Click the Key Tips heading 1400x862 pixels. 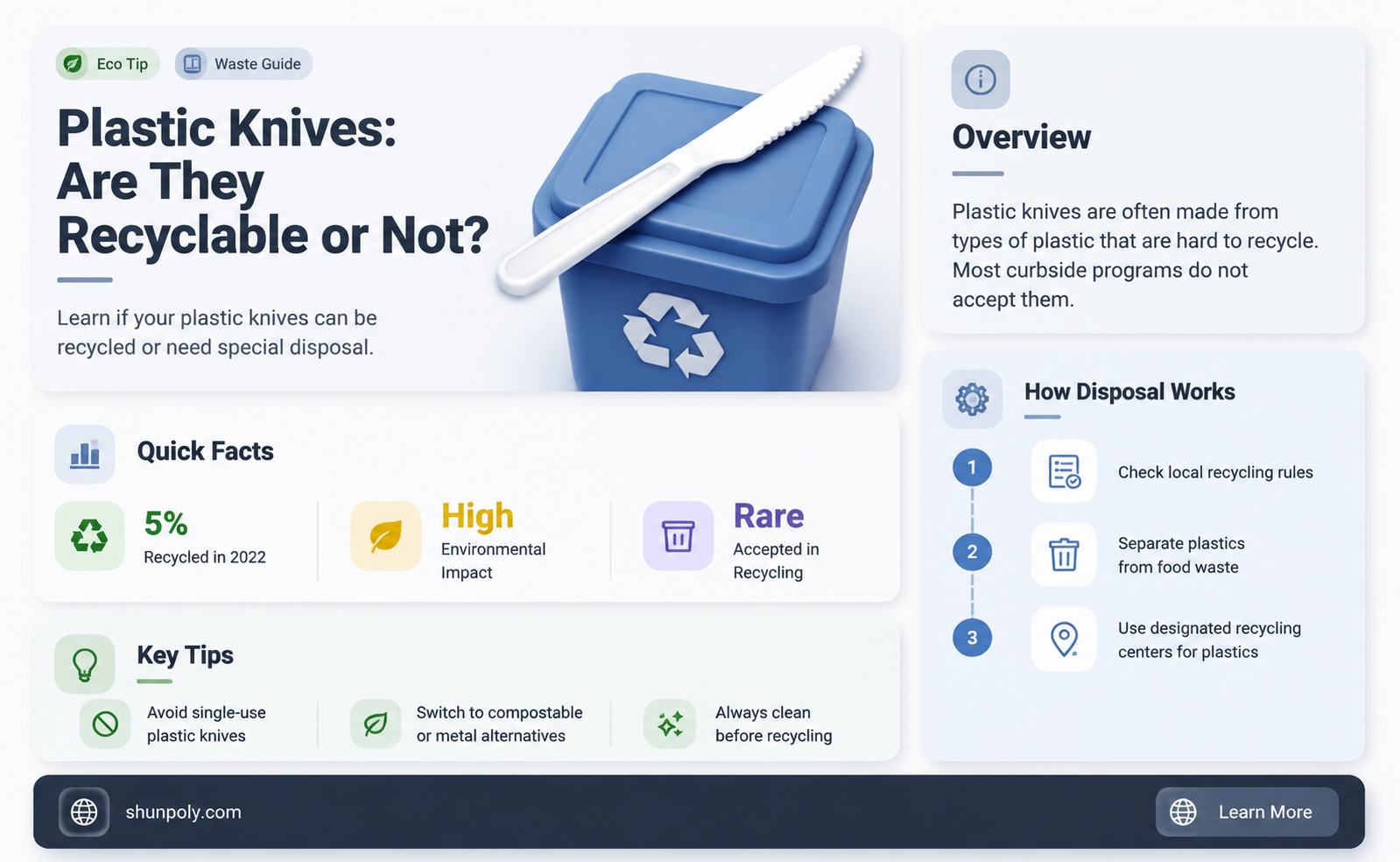(185, 655)
